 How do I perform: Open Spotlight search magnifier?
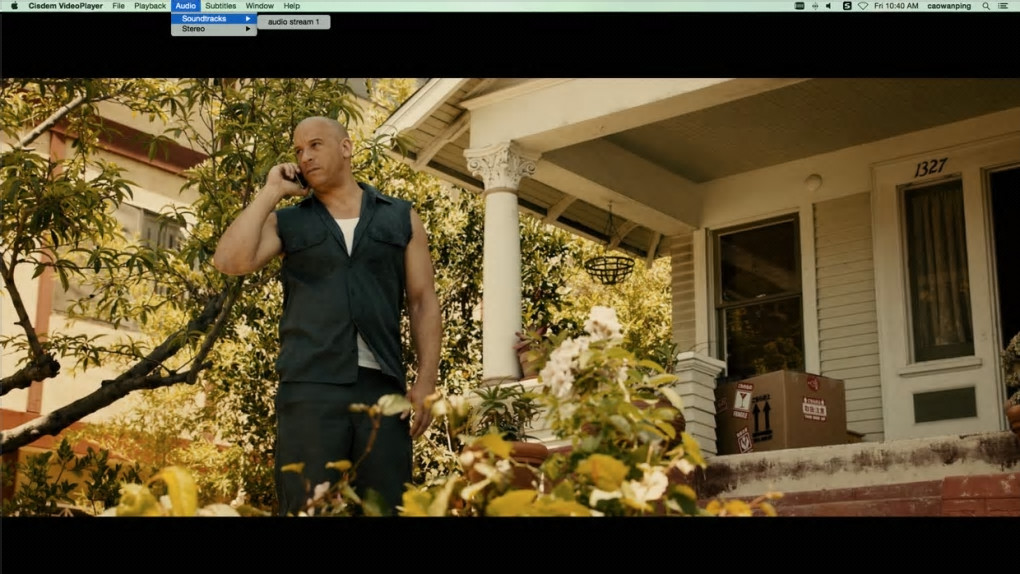click(x=986, y=6)
